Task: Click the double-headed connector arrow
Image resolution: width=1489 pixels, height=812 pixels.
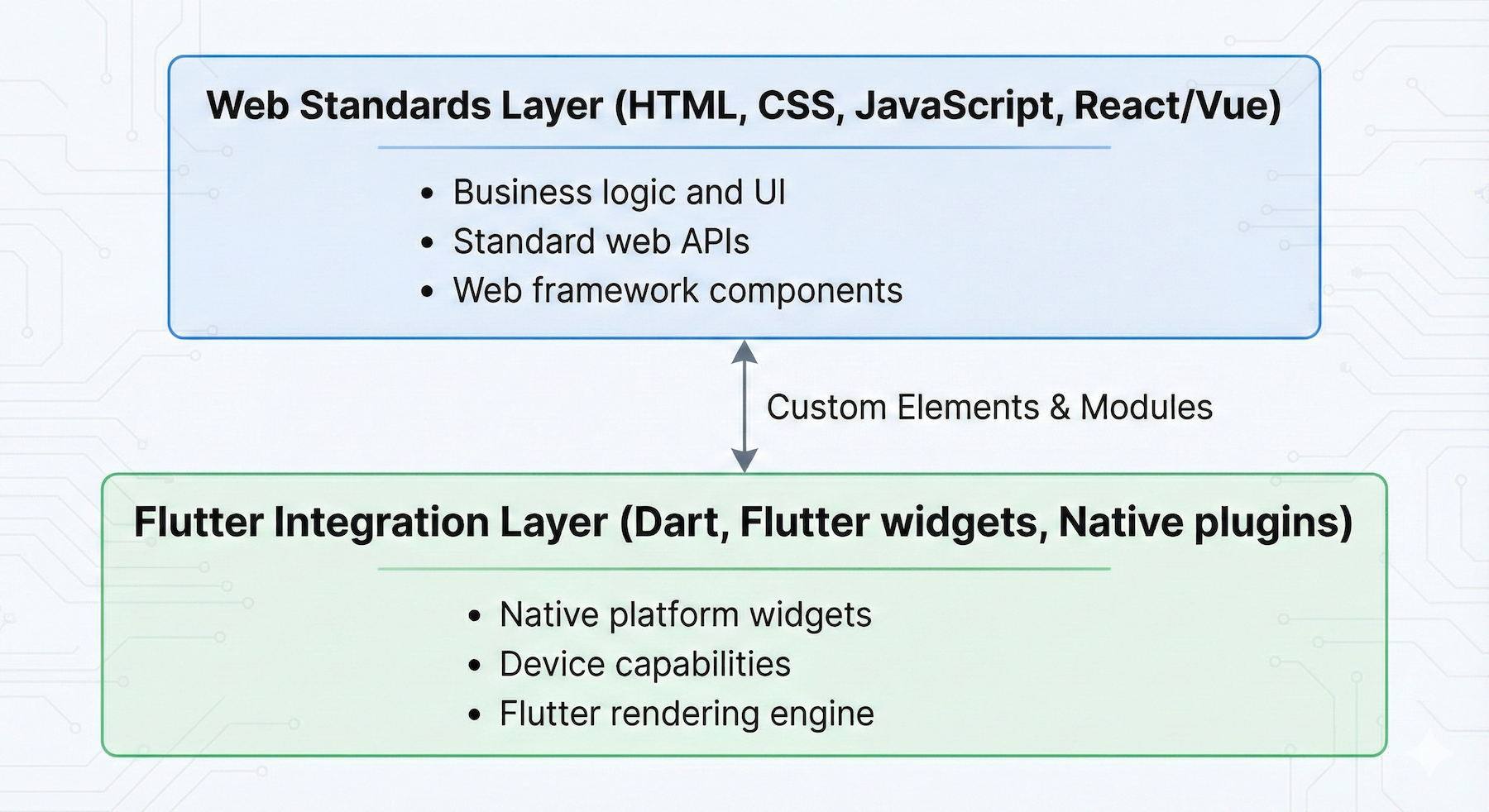Action: pyautogui.click(x=743, y=407)
